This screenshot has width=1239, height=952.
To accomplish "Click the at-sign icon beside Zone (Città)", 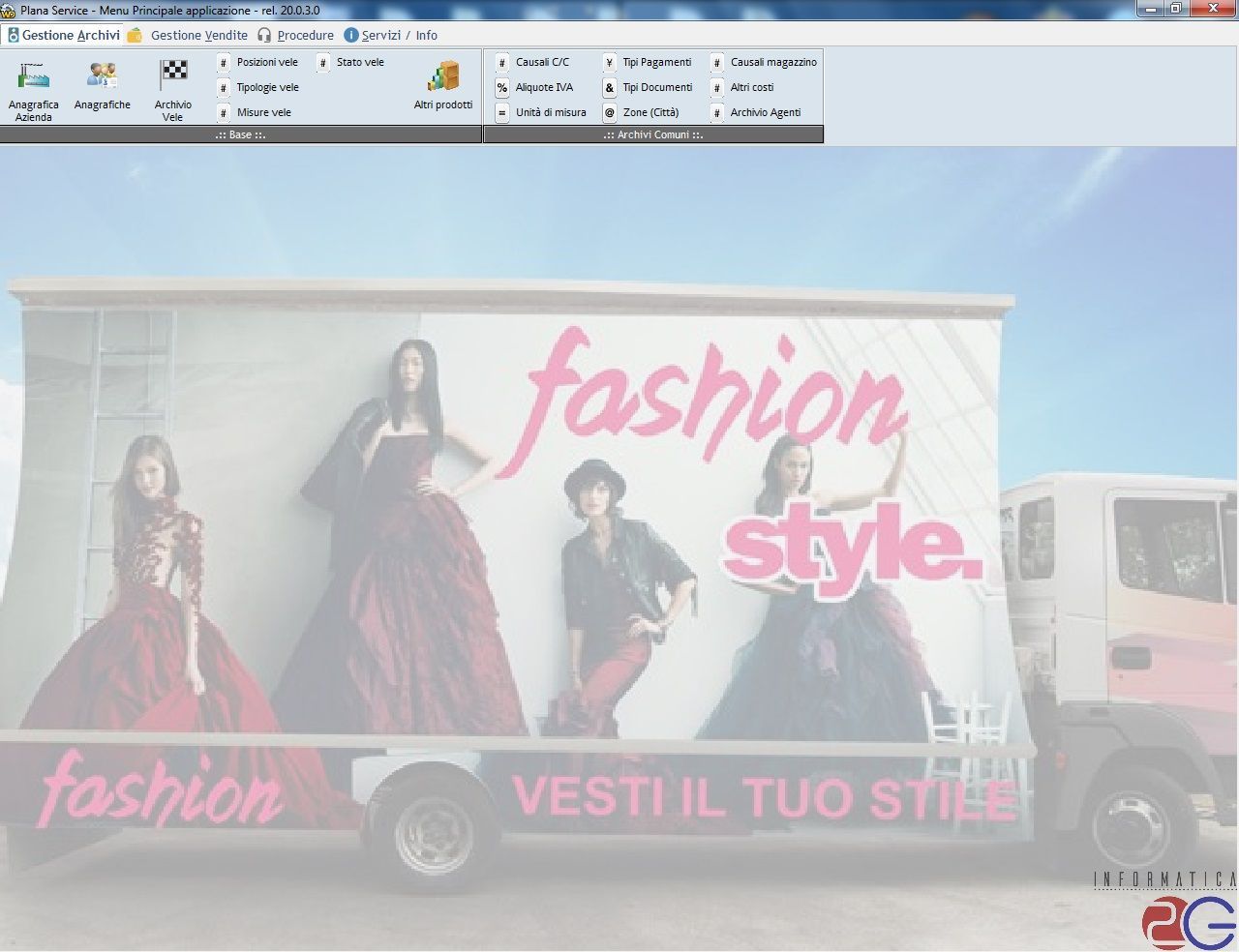I will click(x=609, y=112).
